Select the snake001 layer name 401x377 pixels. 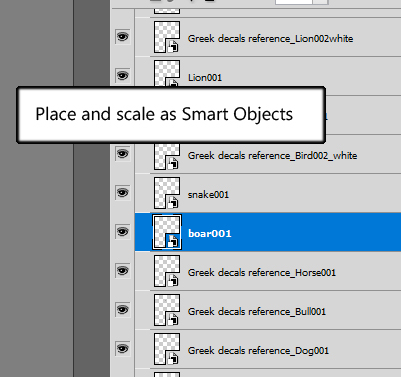pyautogui.click(x=208, y=195)
